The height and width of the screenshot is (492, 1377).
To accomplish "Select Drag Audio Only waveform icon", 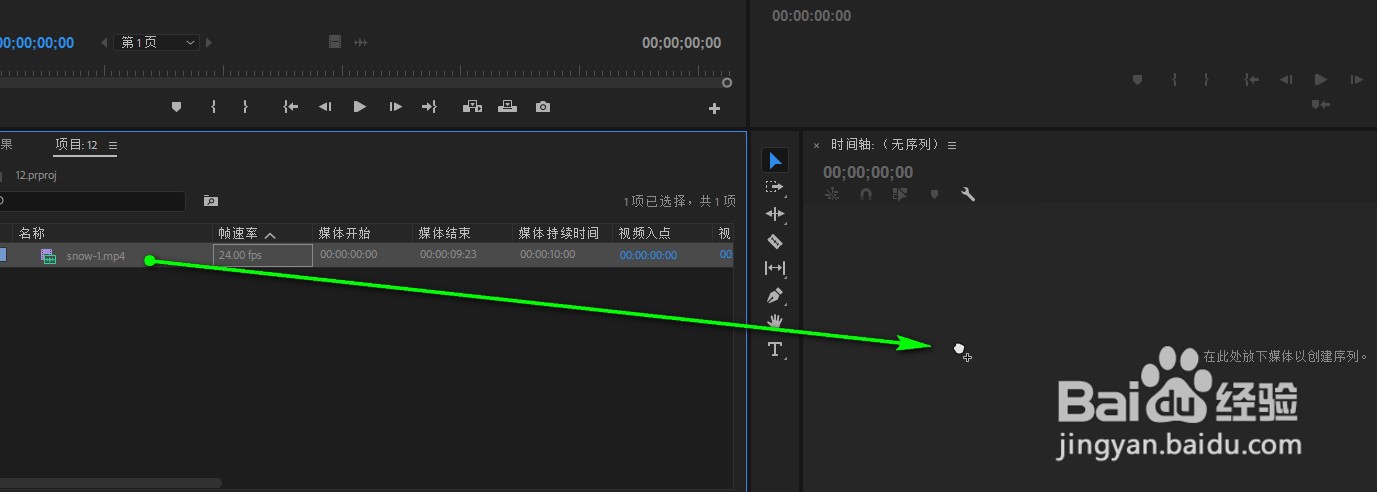I will tap(361, 42).
